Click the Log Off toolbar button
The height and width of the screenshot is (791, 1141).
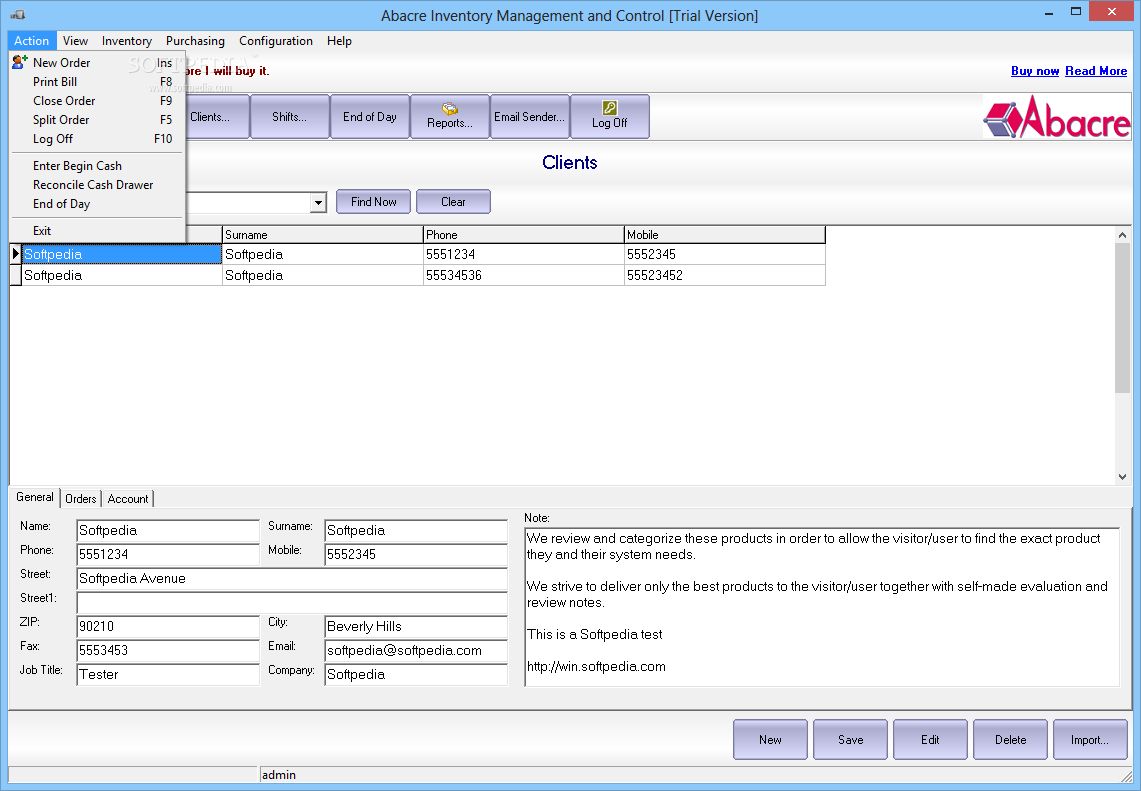610,116
